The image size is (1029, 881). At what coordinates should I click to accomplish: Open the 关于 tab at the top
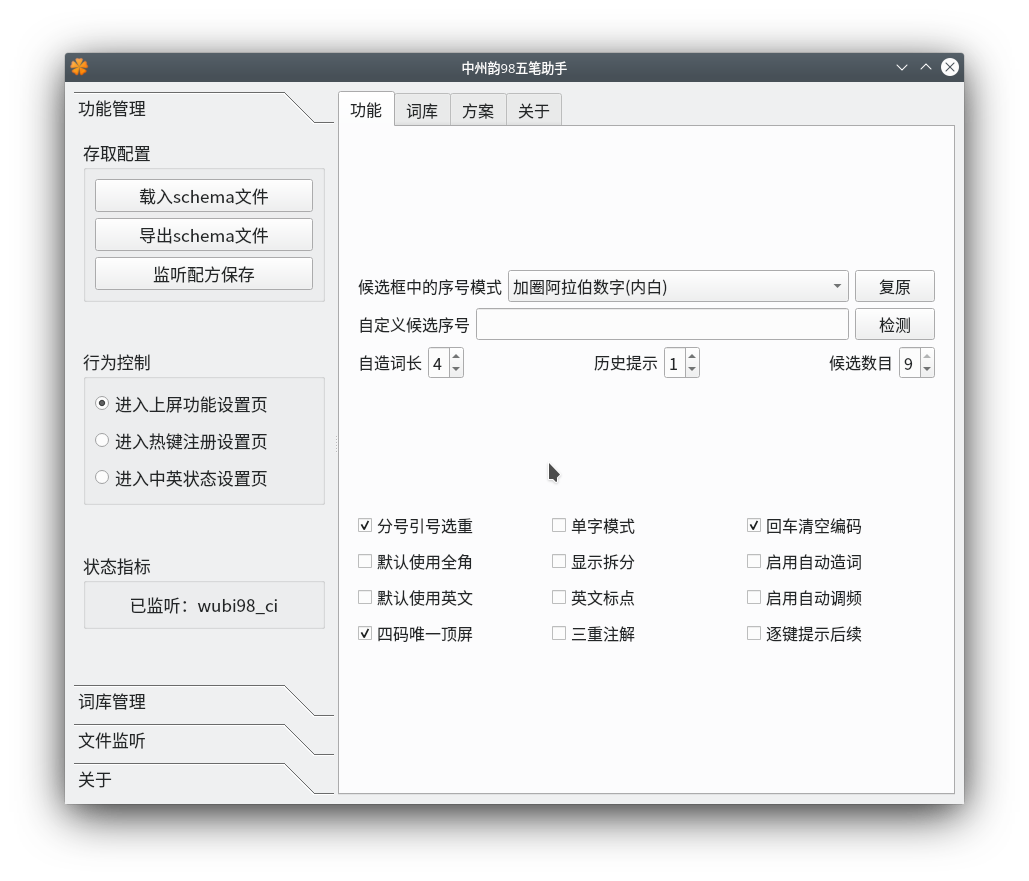[x=534, y=110]
